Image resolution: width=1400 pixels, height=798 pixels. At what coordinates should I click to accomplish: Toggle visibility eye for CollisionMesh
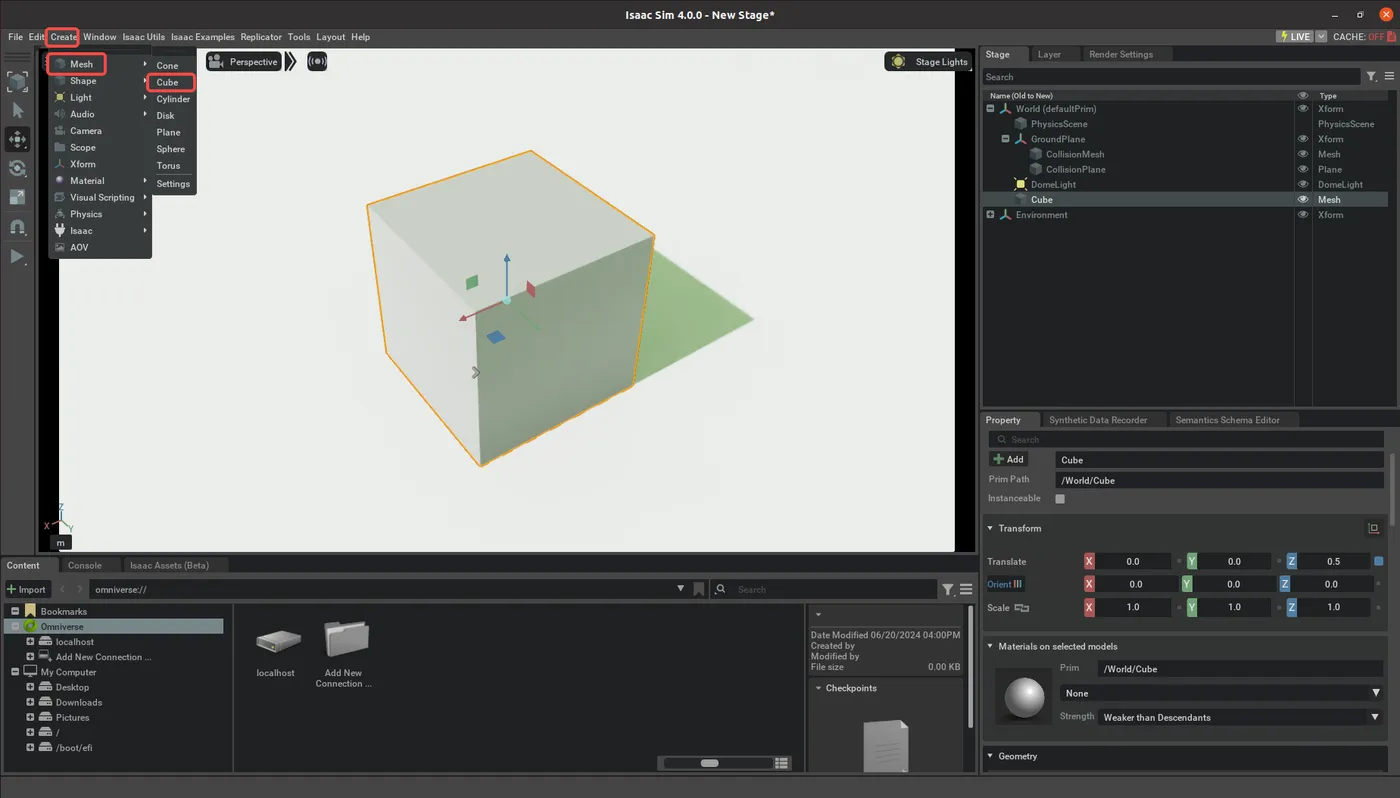(x=1302, y=154)
